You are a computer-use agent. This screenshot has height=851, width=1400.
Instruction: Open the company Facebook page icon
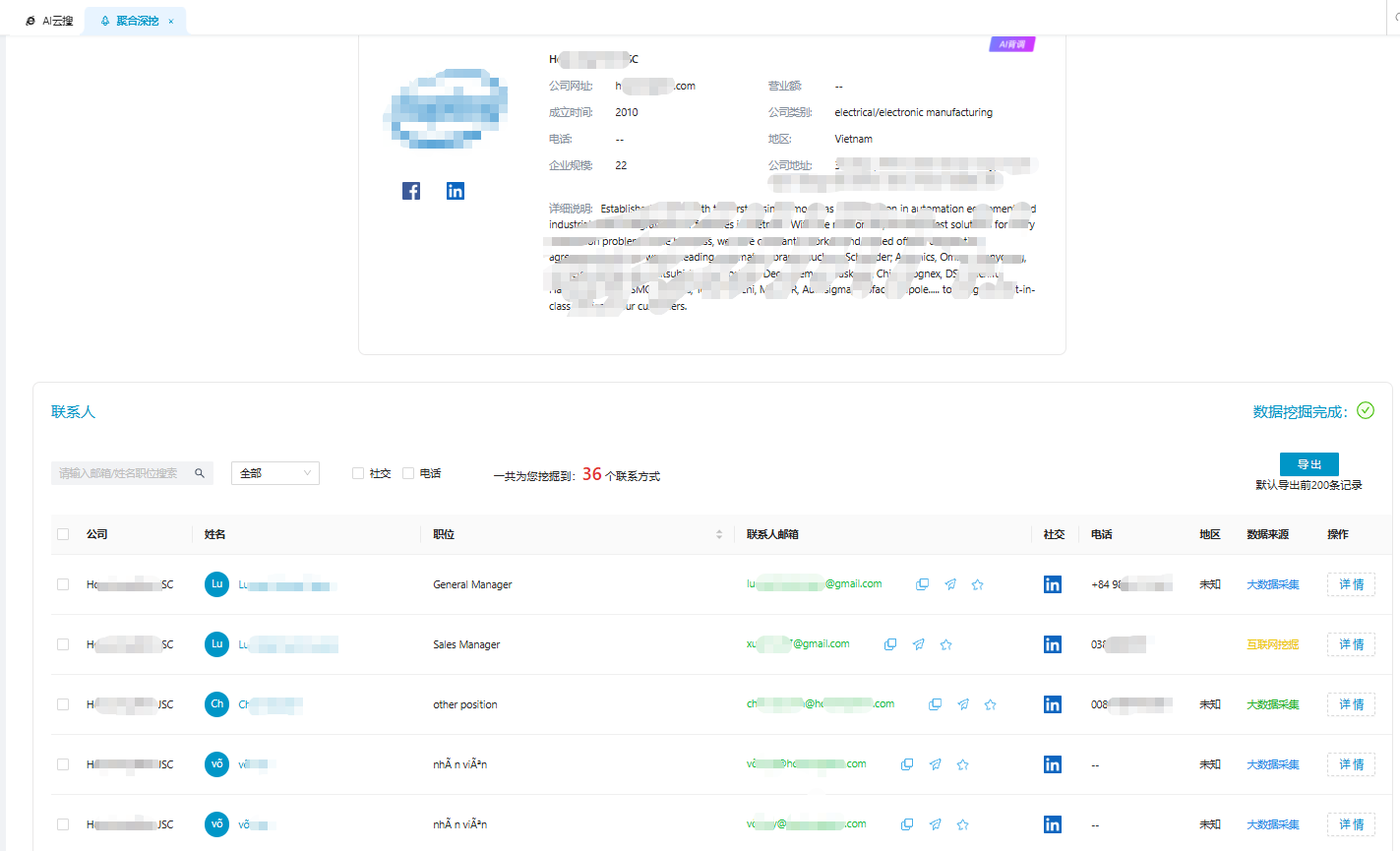pos(411,191)
